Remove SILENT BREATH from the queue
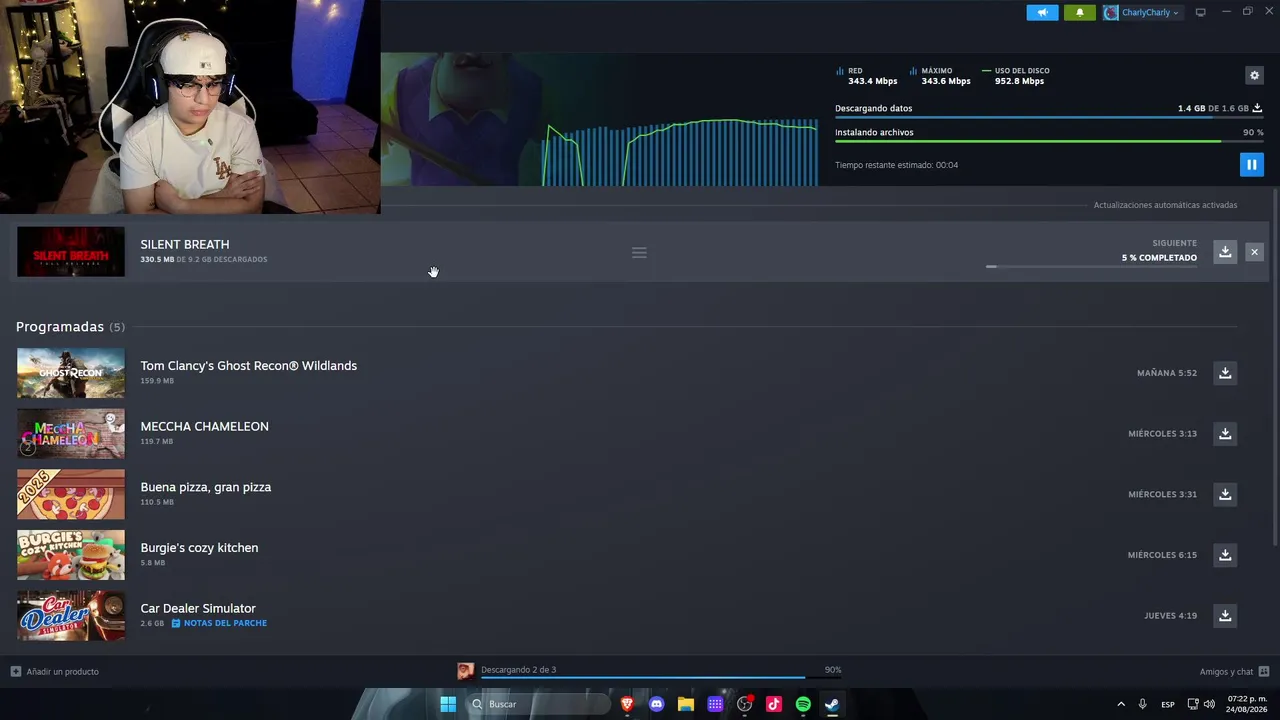This screenshot has height=720, width=1280. pos(1254,252)
